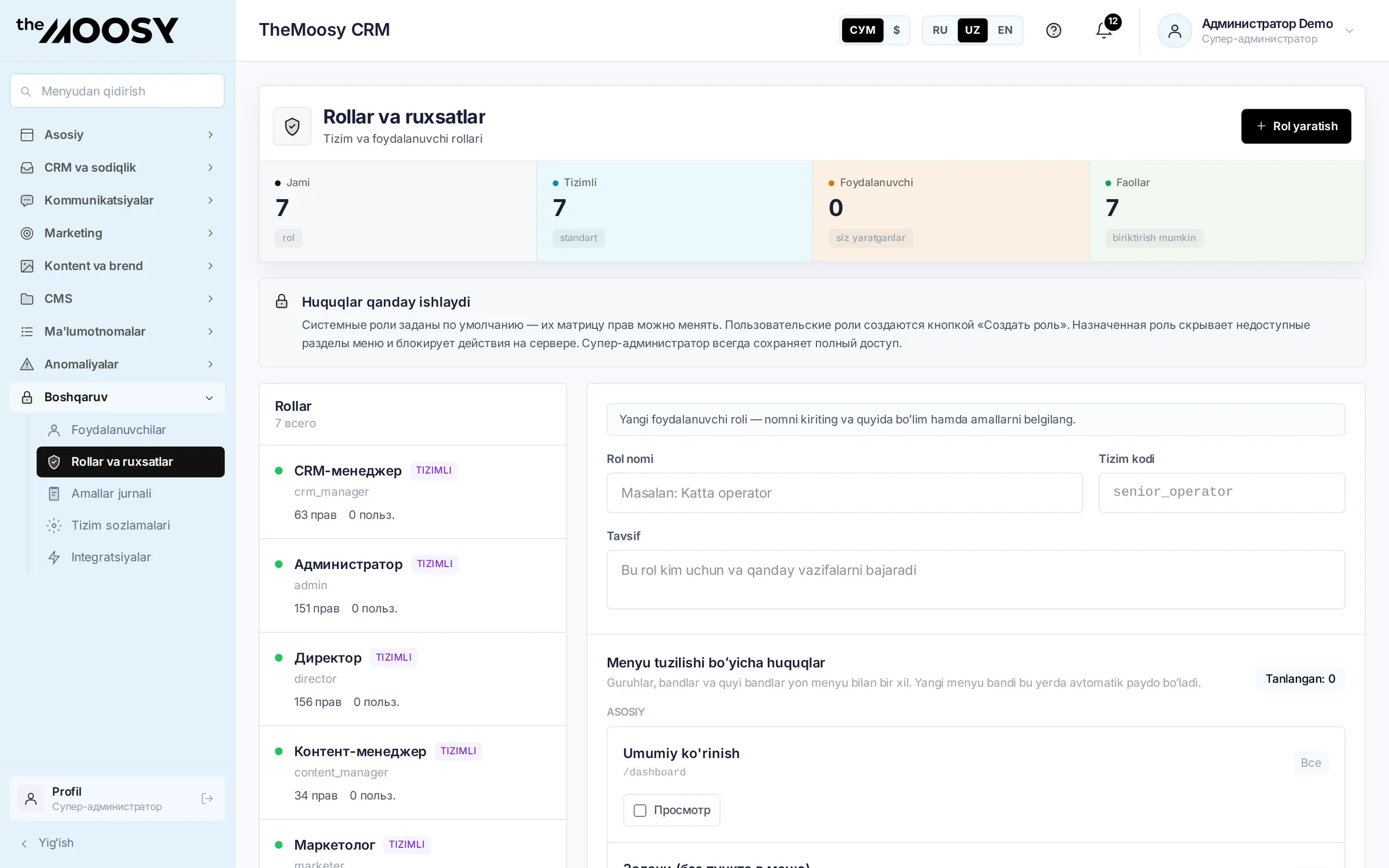
Task: Check the Просмотр checkbox under Umumiy ko'rinish
Action: [640, 810]
